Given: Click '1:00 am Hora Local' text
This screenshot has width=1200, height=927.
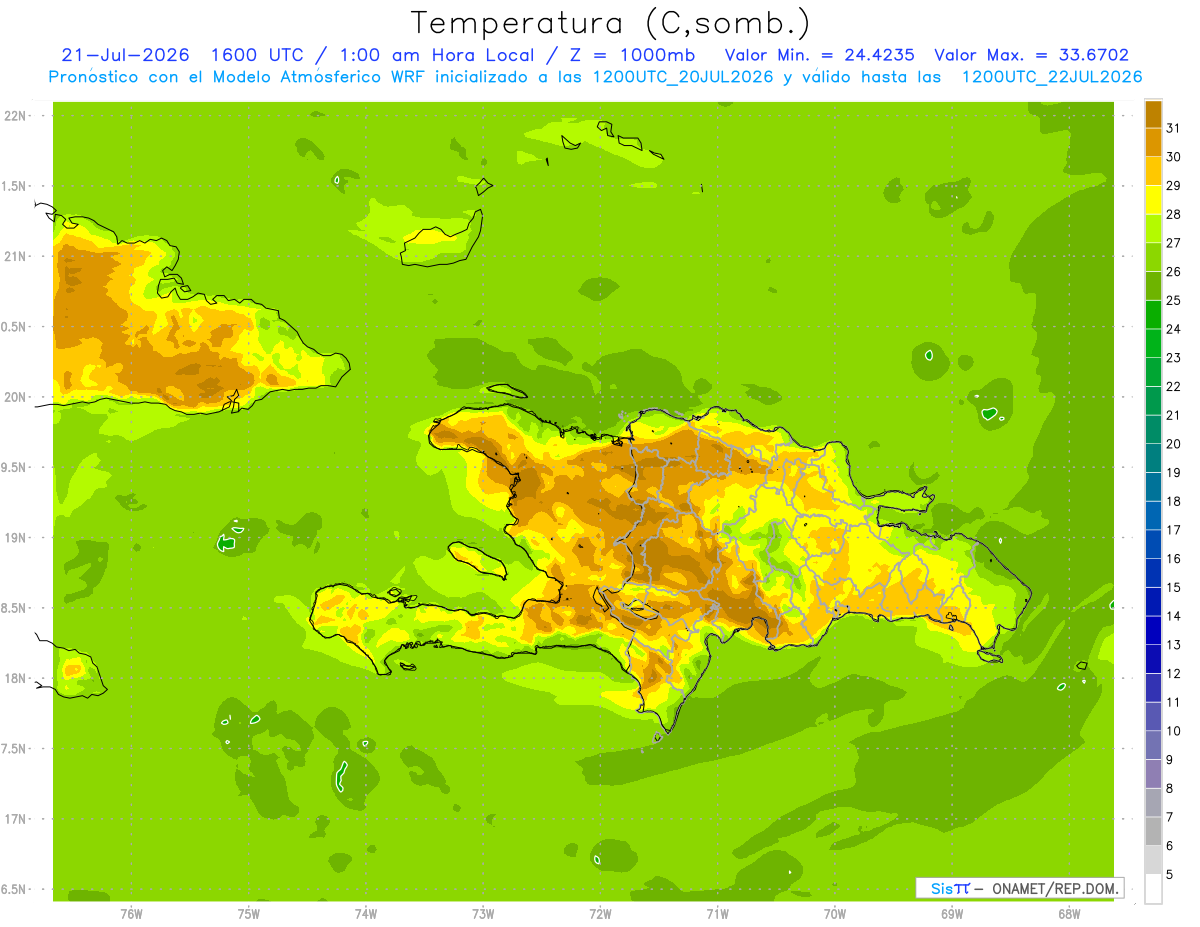Looking at the screenshot, I should click(438, 55).
